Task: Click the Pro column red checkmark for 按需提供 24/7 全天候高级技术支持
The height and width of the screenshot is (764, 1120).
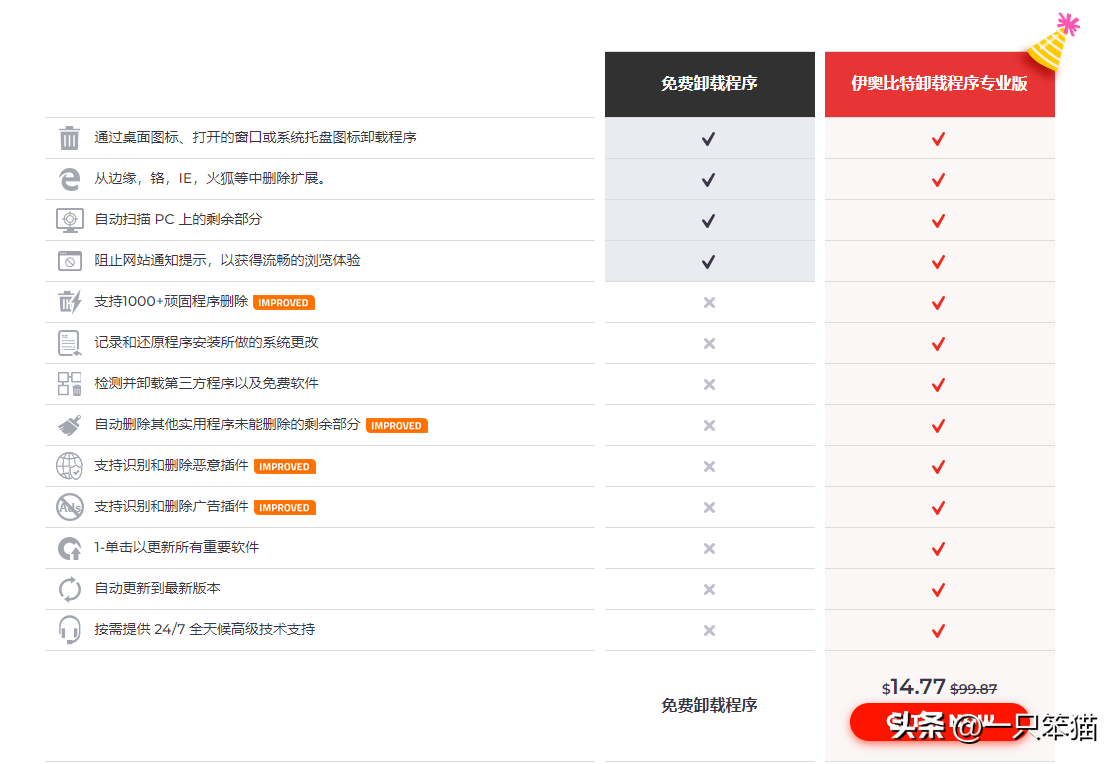Action: coord(939,631)
